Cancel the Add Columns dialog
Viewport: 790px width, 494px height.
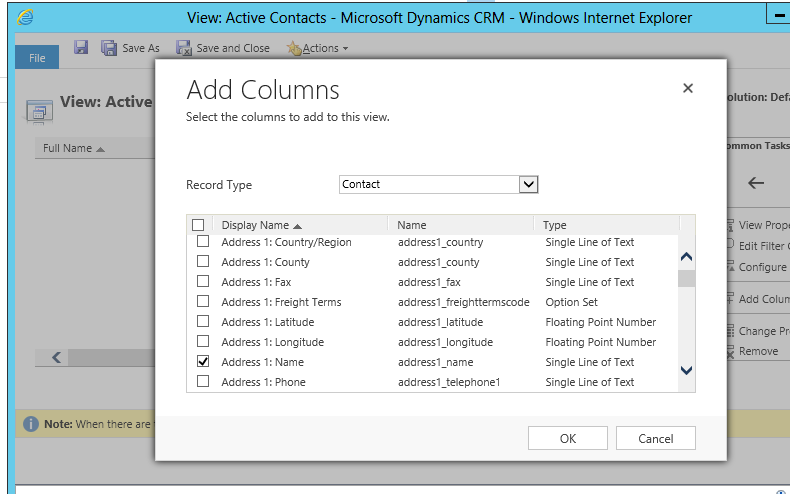(x=655, y=438)
